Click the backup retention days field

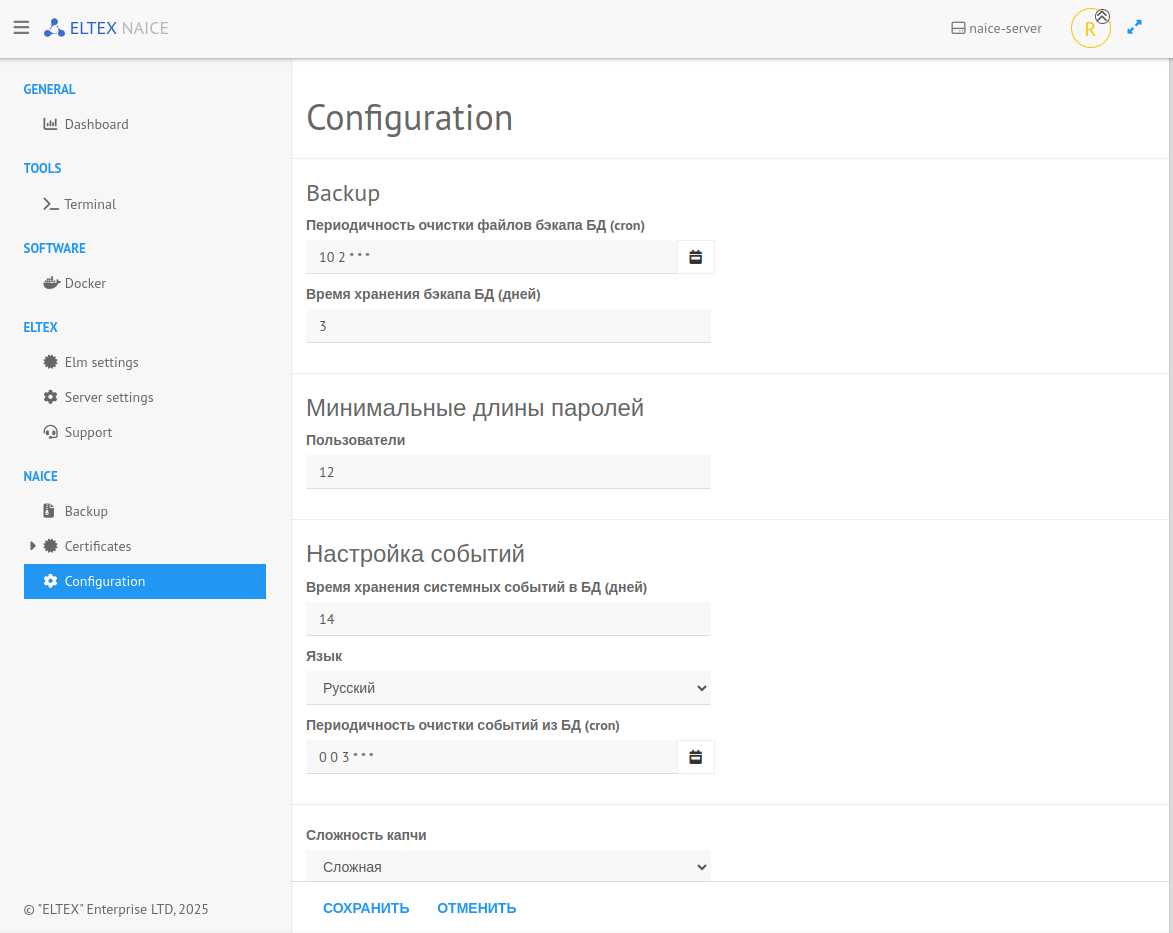point(508,326)
